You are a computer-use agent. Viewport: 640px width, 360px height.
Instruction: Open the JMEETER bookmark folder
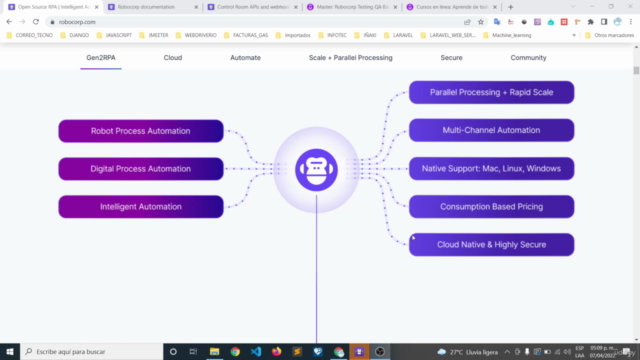154,35
